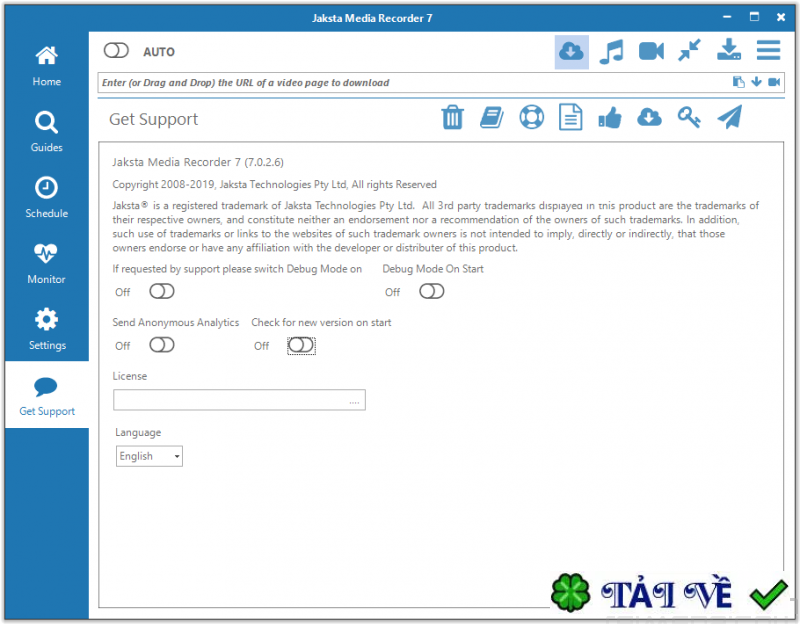800x624 pixels.
Task: Click the paper plane send icon
Action: (730, 117)
